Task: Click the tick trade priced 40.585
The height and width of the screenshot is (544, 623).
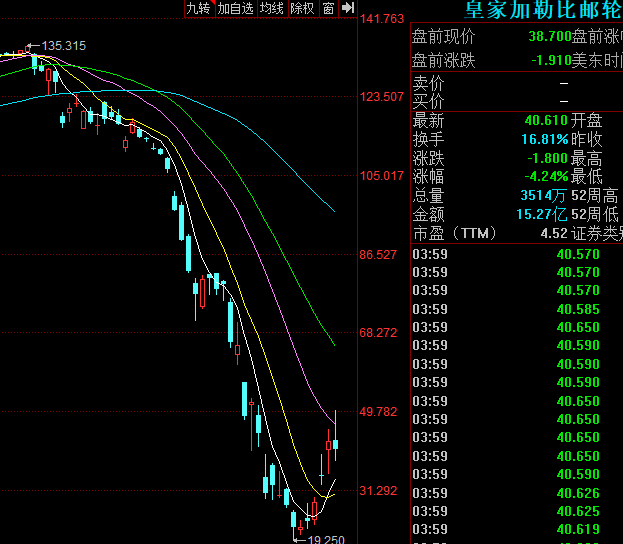Action: 578,309
